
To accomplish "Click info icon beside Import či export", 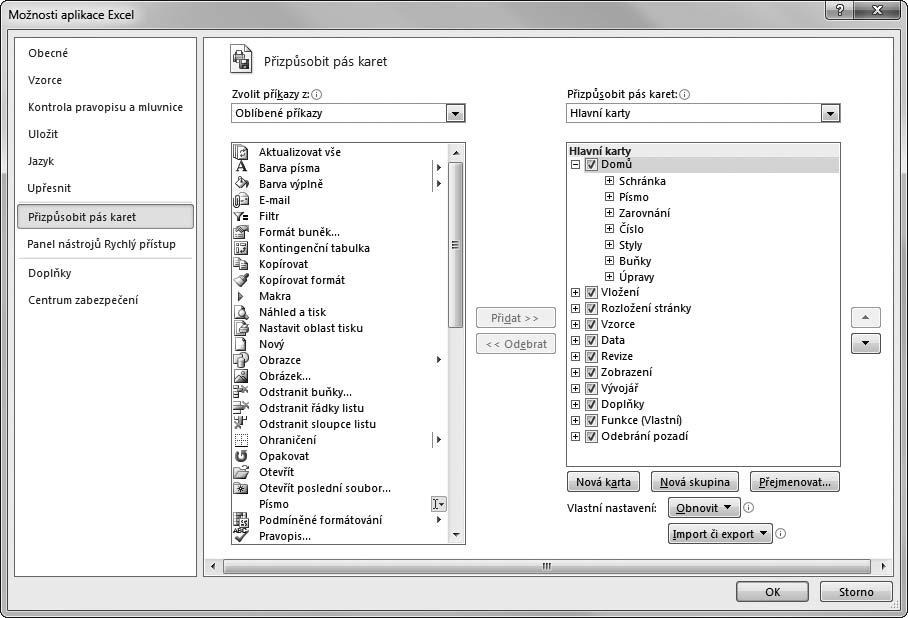I will point(780,533).
